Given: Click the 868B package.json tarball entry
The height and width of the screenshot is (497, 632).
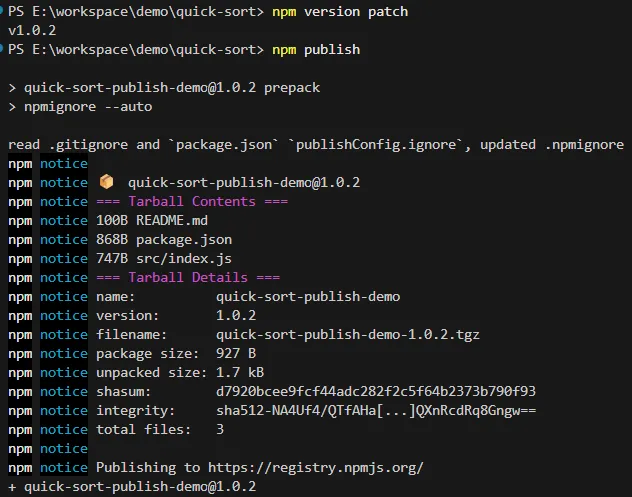Looking at the screenshot, I should click(164, 240).
